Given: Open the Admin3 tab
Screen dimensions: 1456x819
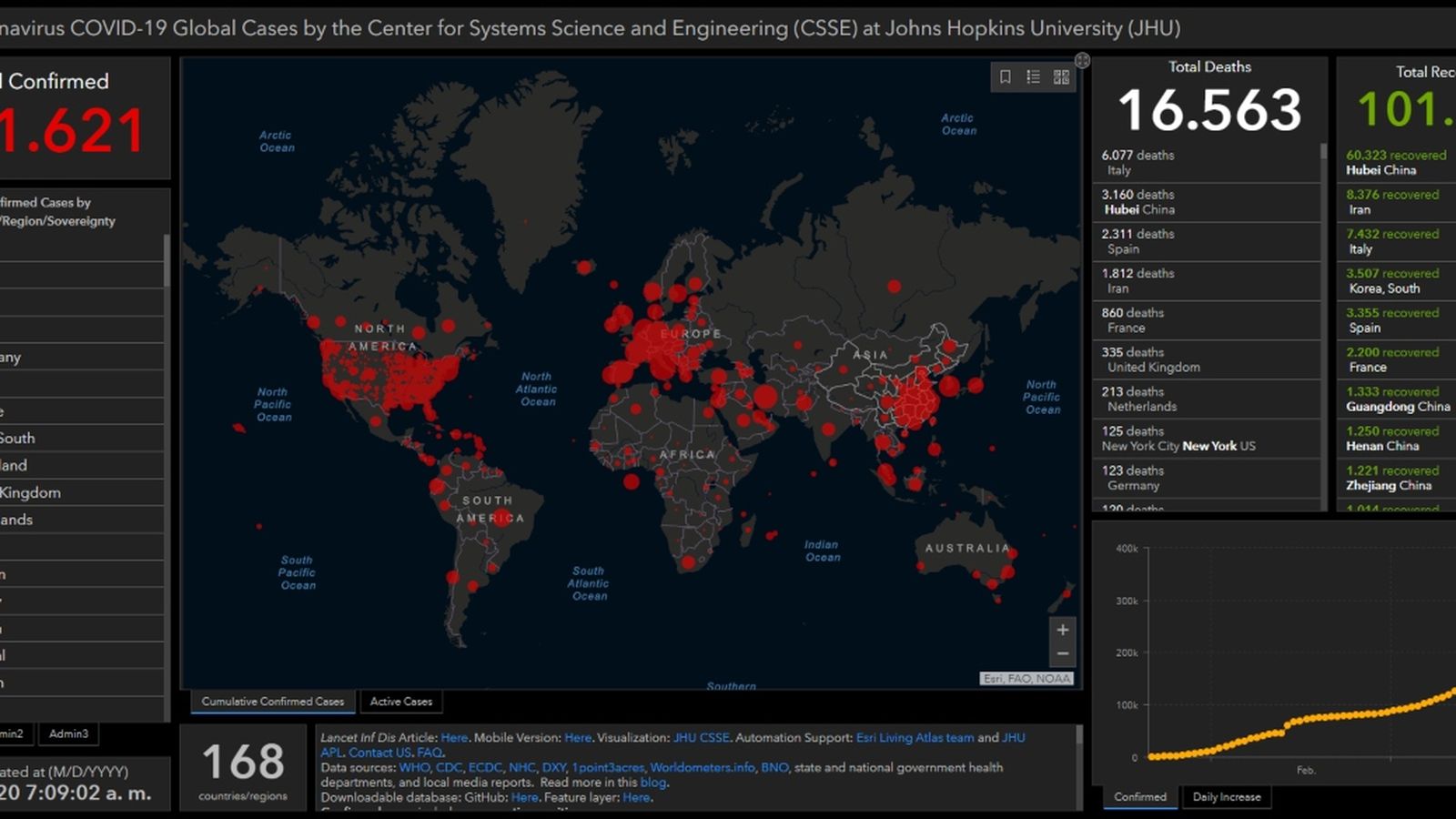Looking at the screenshot, I should click(x=69, y=733).
